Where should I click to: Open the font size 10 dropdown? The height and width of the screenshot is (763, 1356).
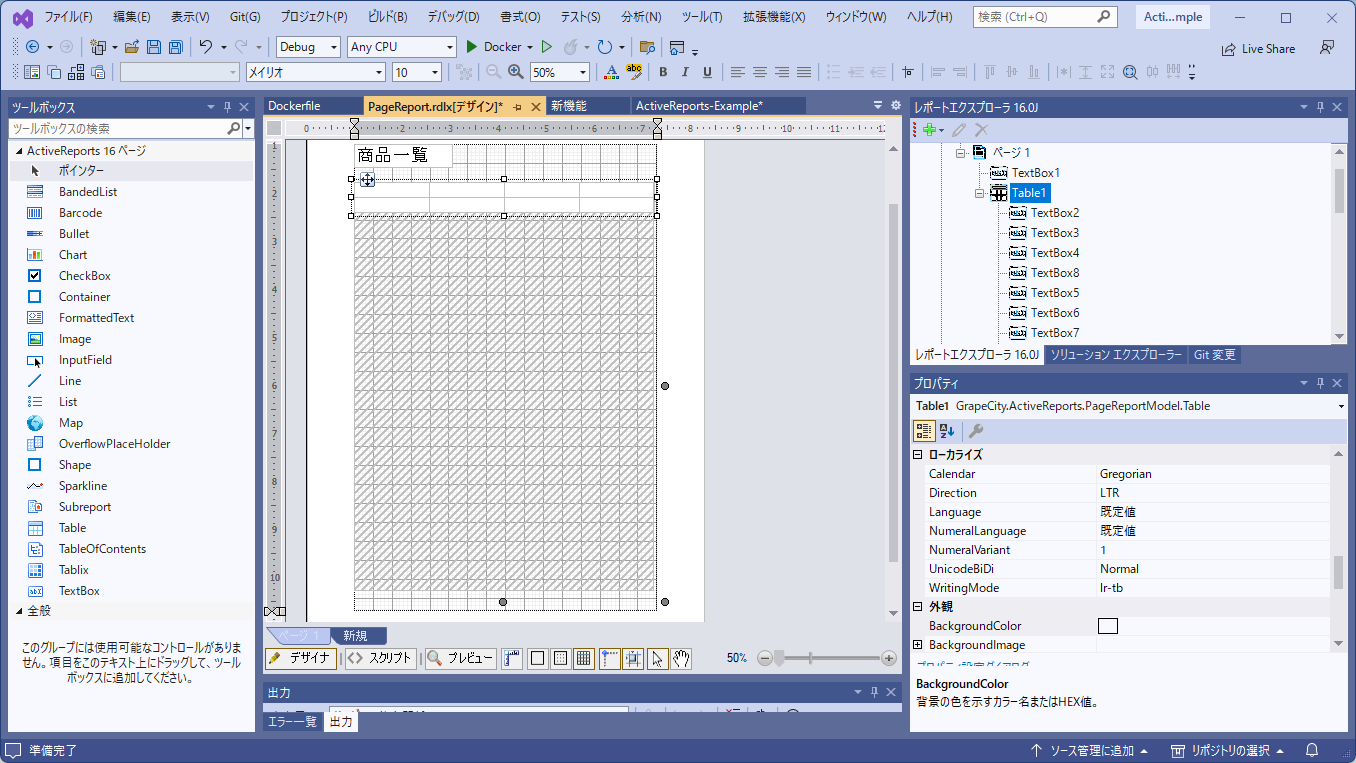coord(416,72)
